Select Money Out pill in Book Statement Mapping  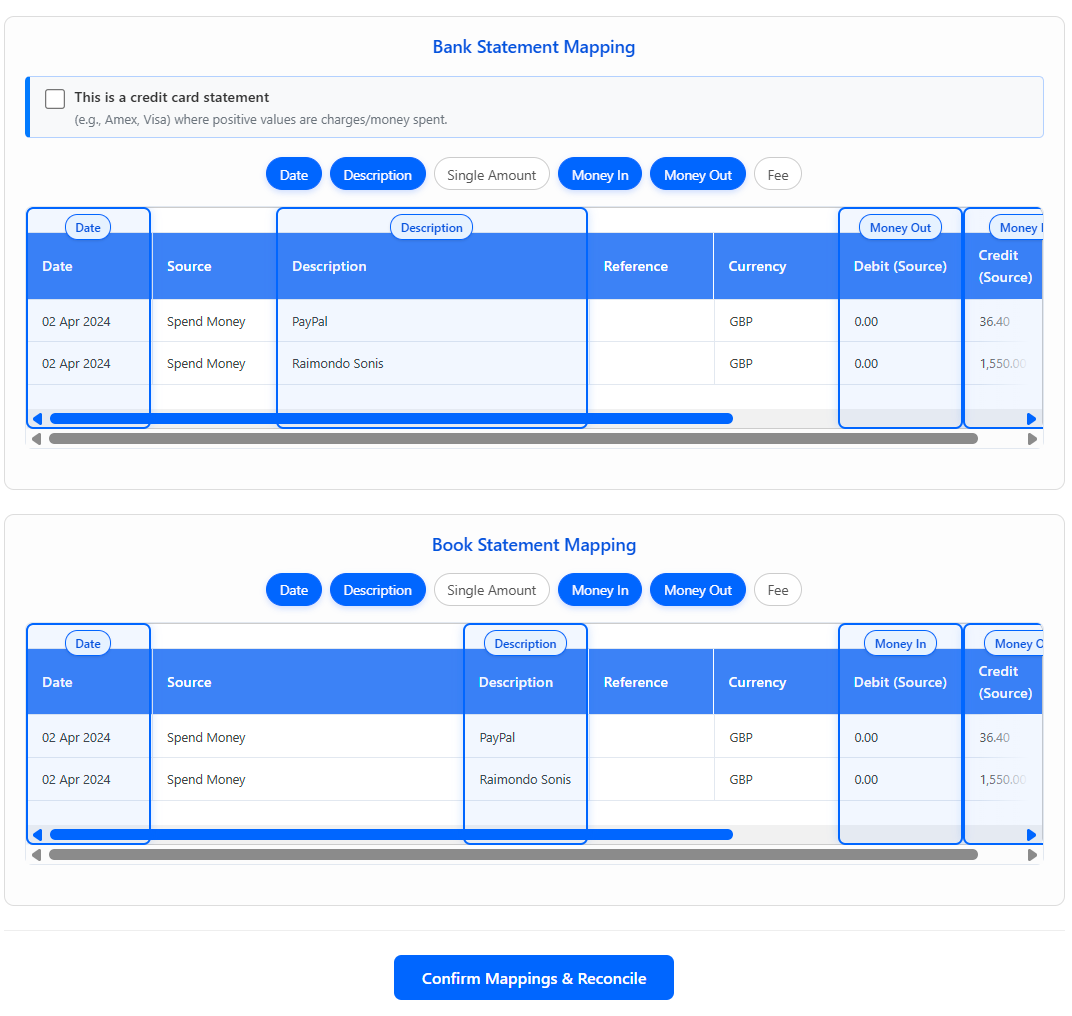[697, 591]
